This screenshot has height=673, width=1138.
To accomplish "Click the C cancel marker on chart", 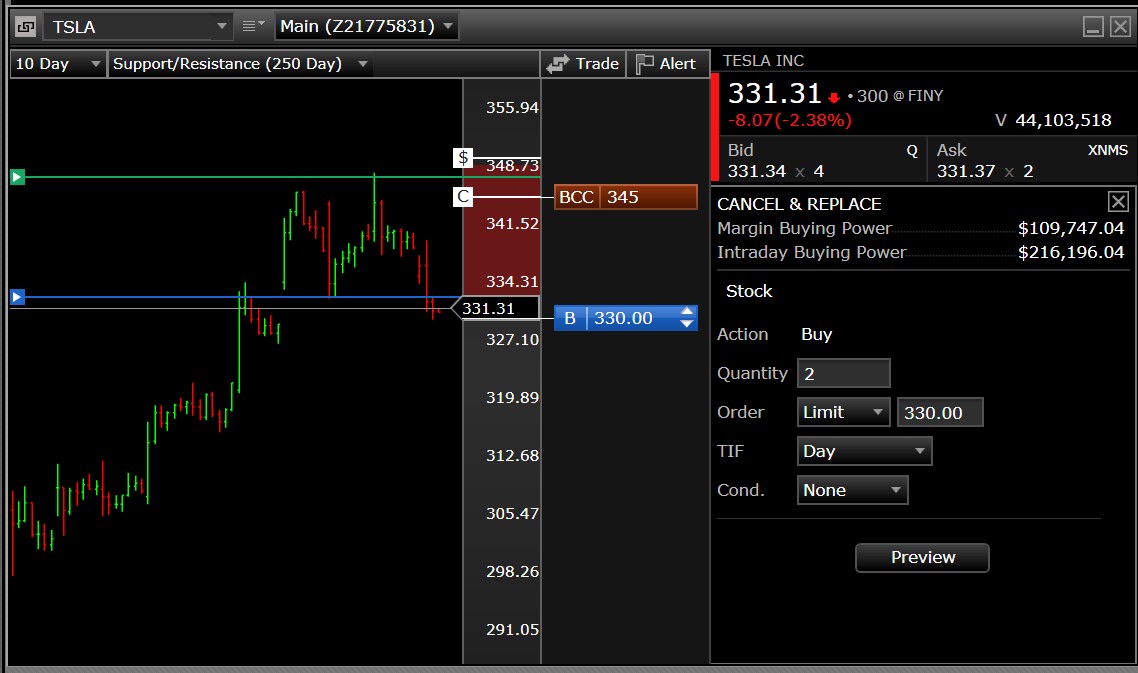I will point(463,197).
